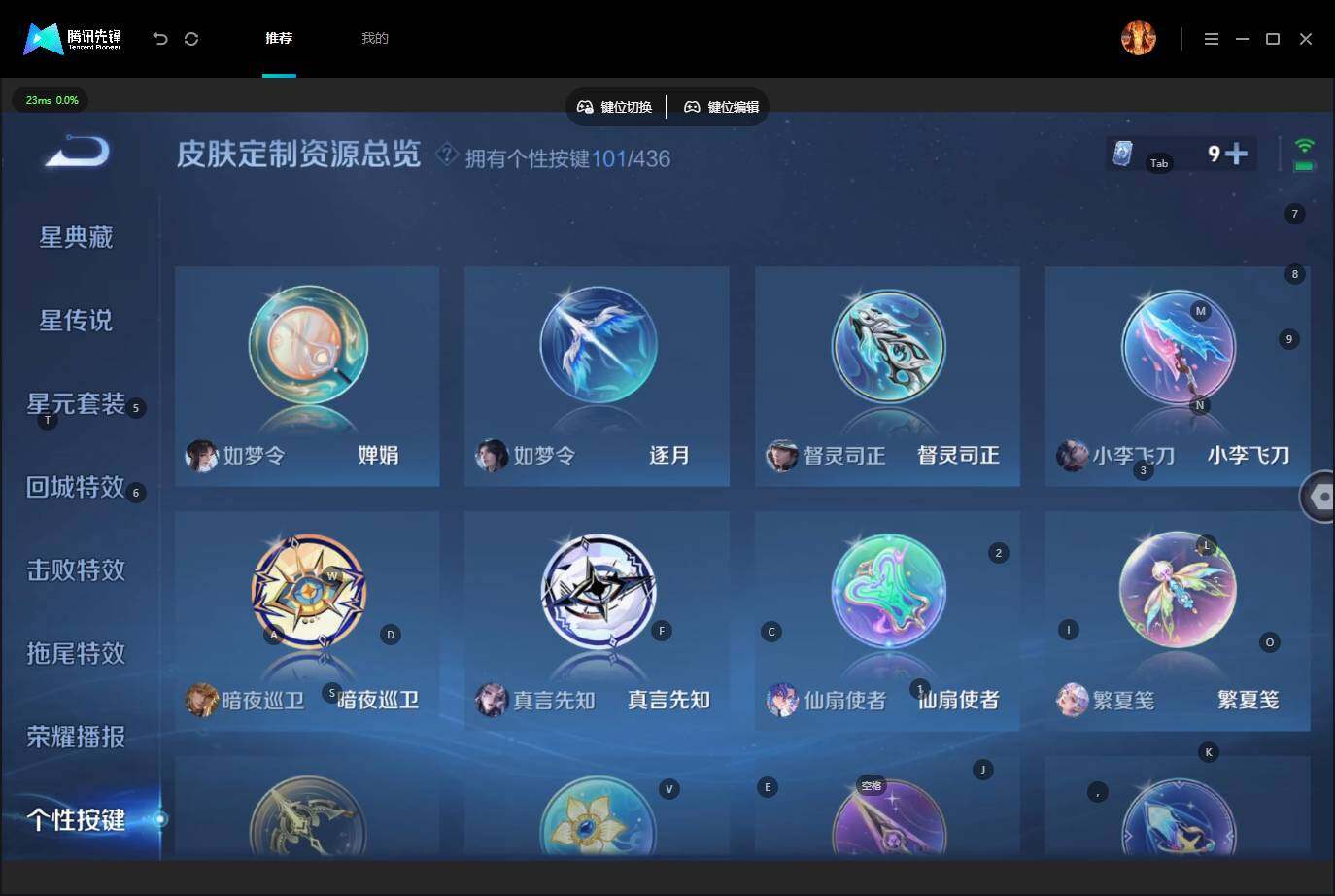Screen dimensions: 1335x896
Task: Click the 小李飞刀 hero avatar
Action: pyautogui.click(x=1072, y=455)
